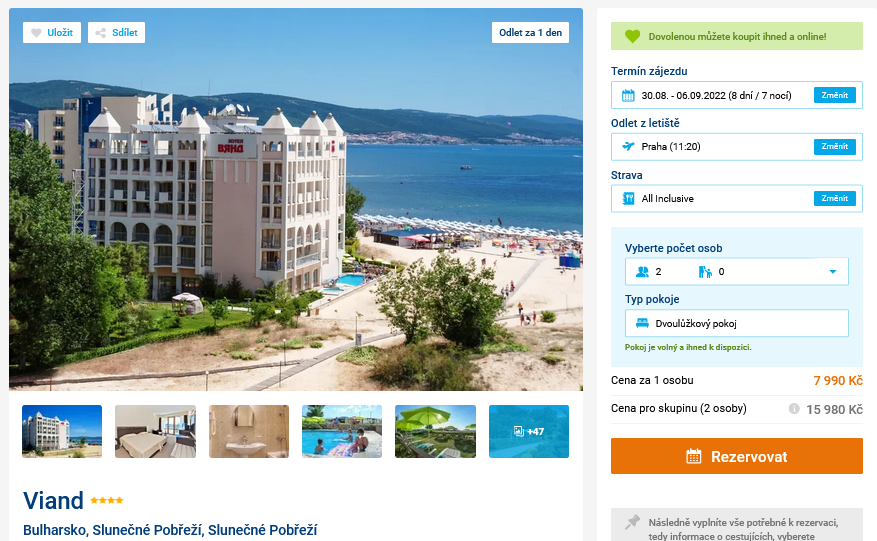Viewport: 877px width, 541px height.
Task: Change All Inclusive meal plan via Změnit
Action: pyautogui.click(x=834, y=199)
